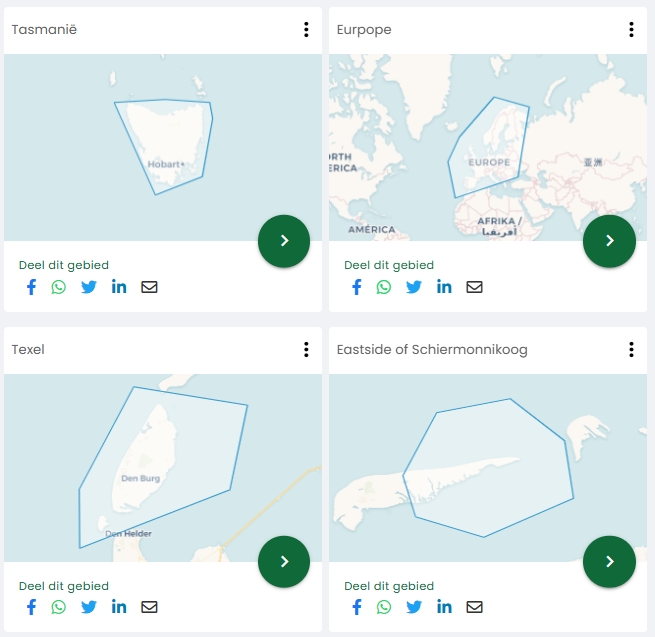Open Eurpope card three-dot menu

(x=631, y=30)
